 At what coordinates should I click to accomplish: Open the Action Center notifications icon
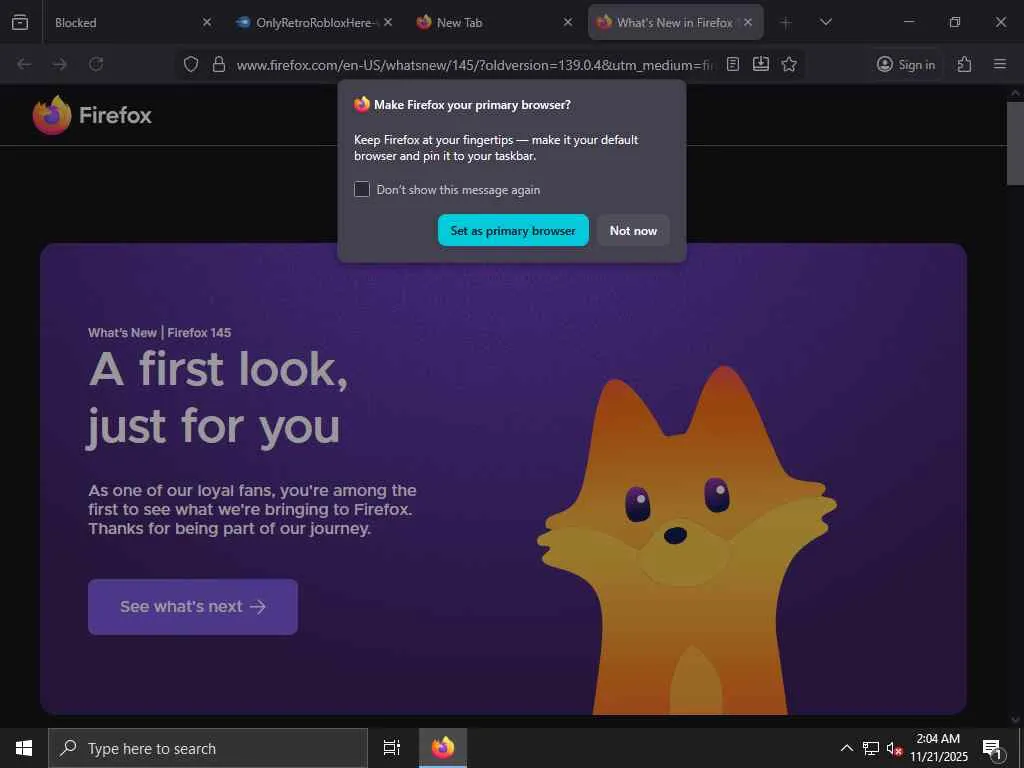tap(992, 748)
